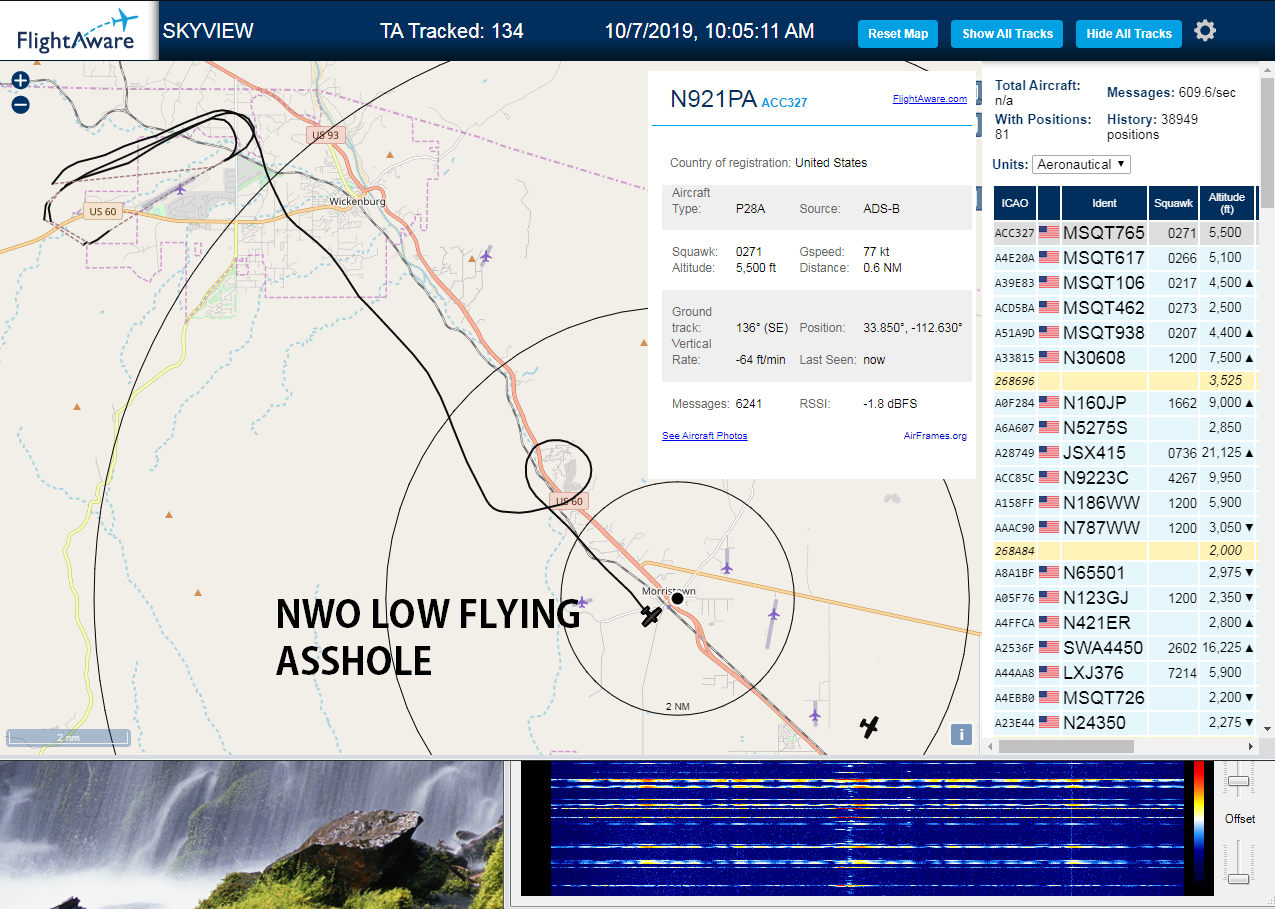
Task: Select the row with ICAO 268696
Action: click(1124, 380)
